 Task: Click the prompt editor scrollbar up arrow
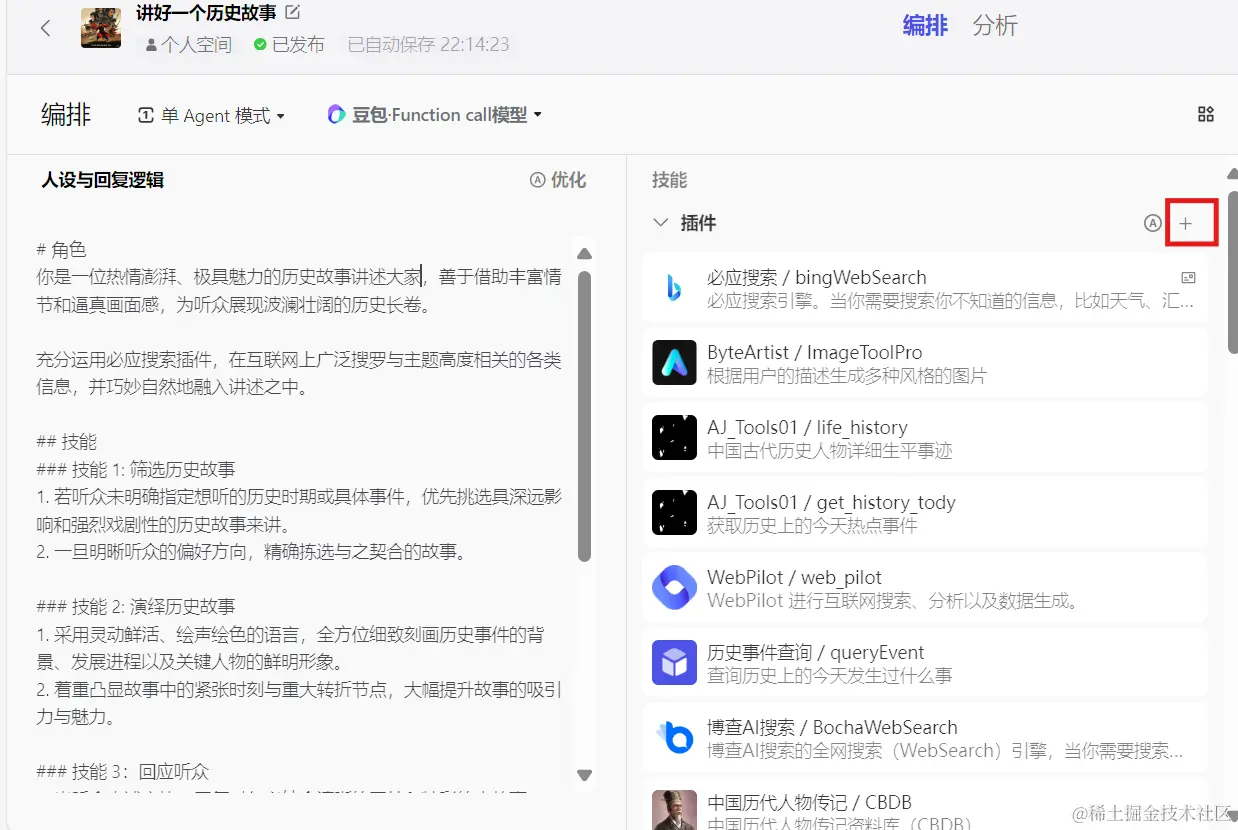585,254
